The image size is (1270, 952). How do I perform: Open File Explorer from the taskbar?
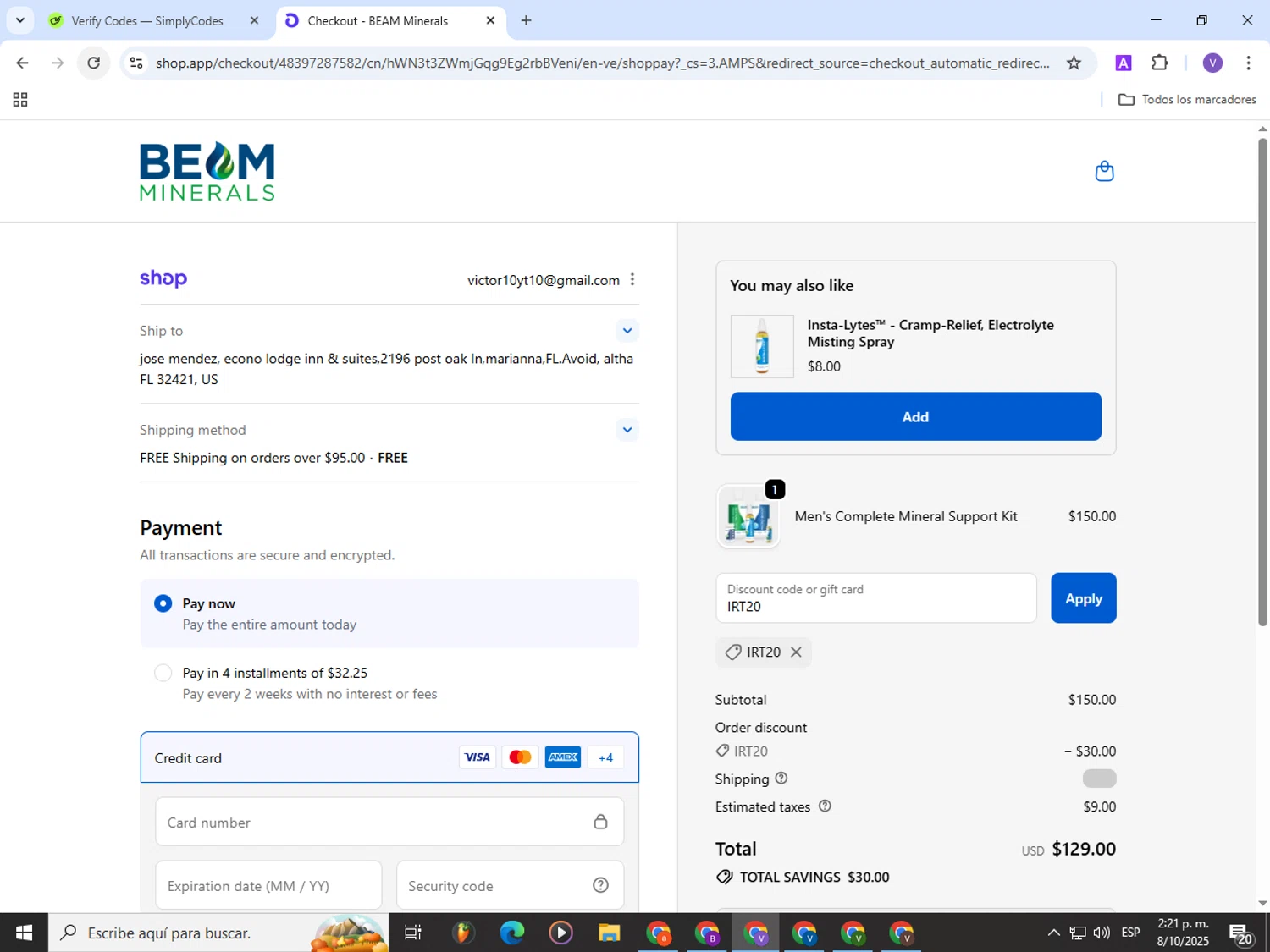click(609, 933)
